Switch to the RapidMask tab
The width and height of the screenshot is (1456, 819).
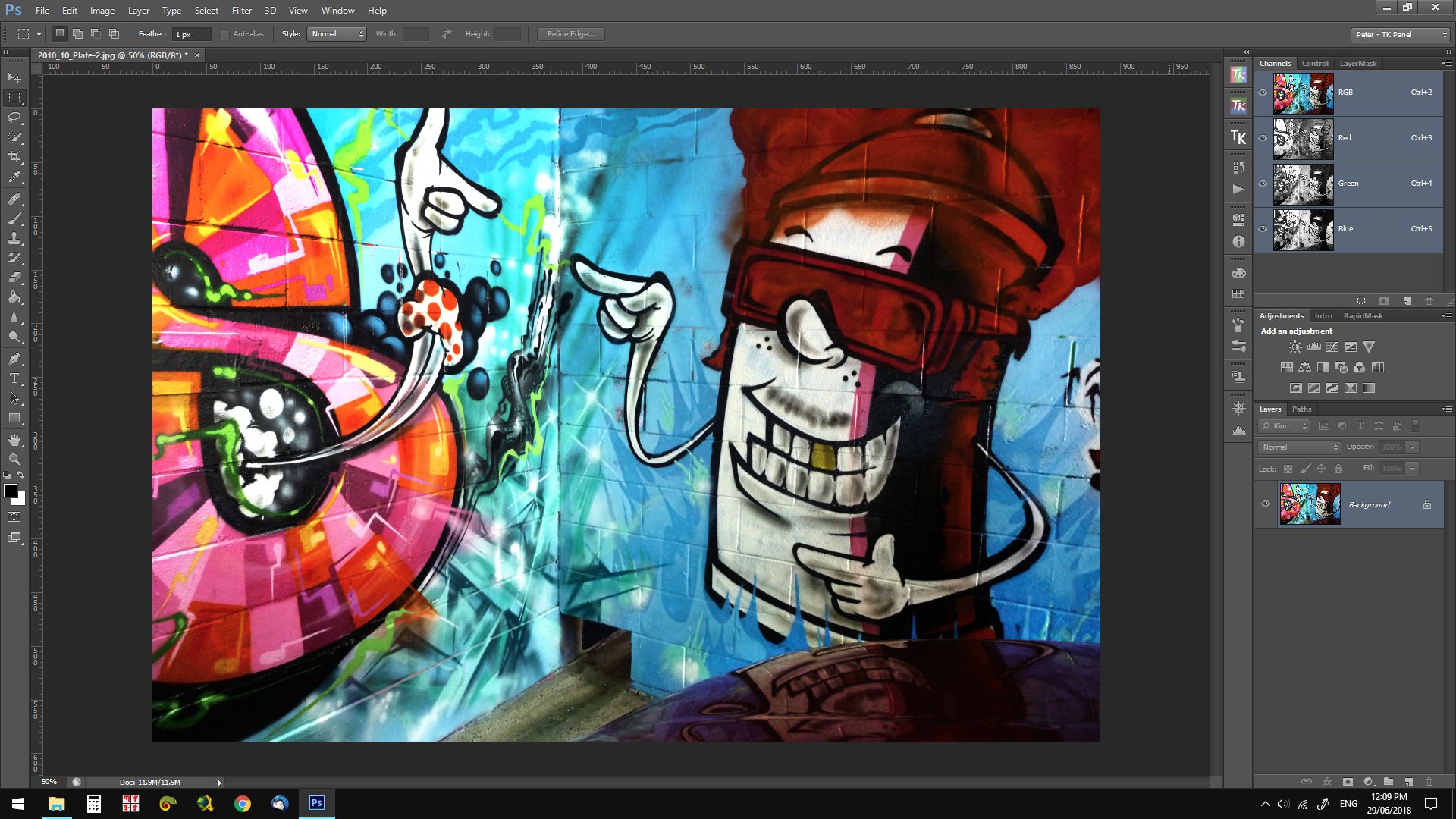[x=1363, y=316]
